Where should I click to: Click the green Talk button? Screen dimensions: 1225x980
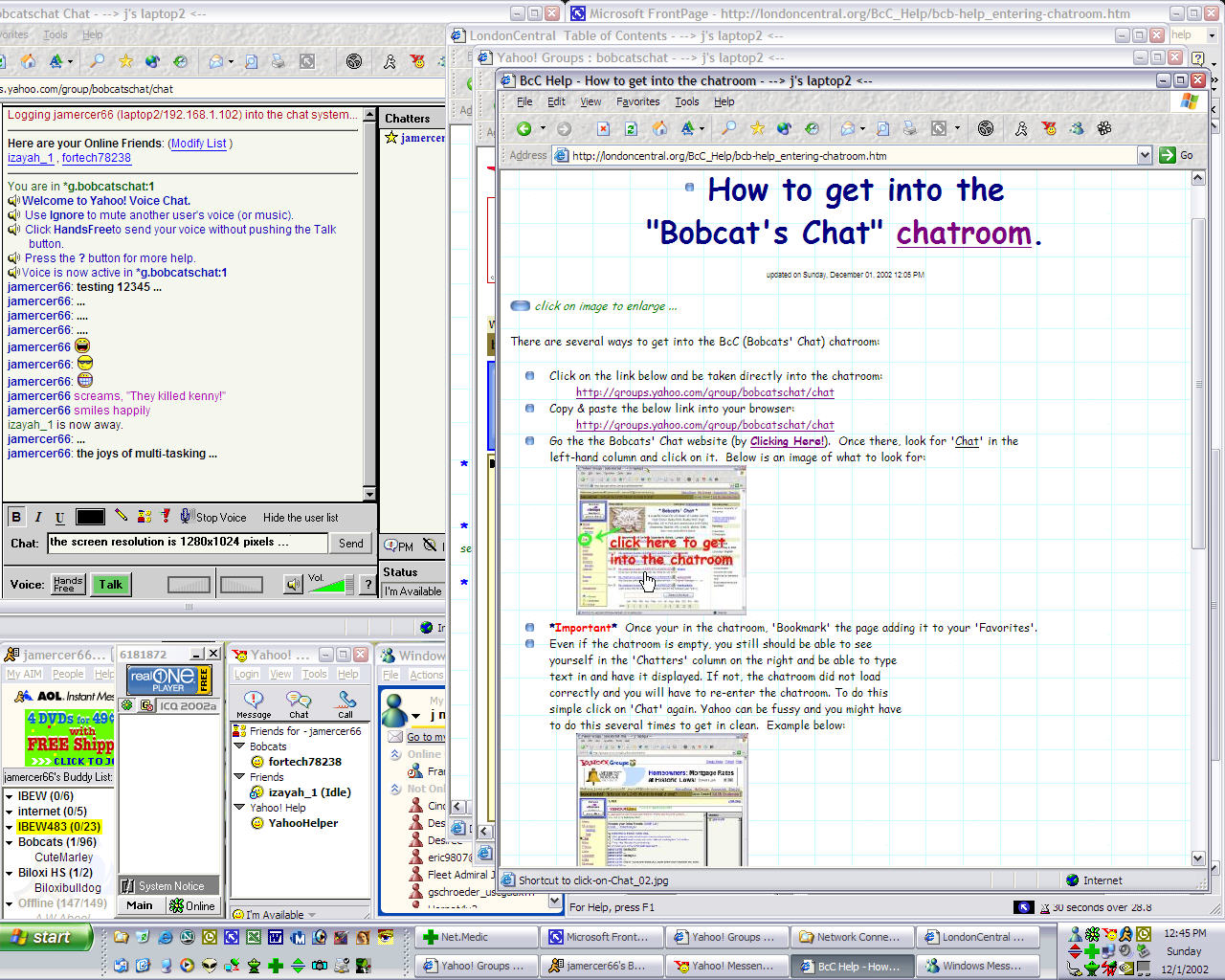point(111,585)
